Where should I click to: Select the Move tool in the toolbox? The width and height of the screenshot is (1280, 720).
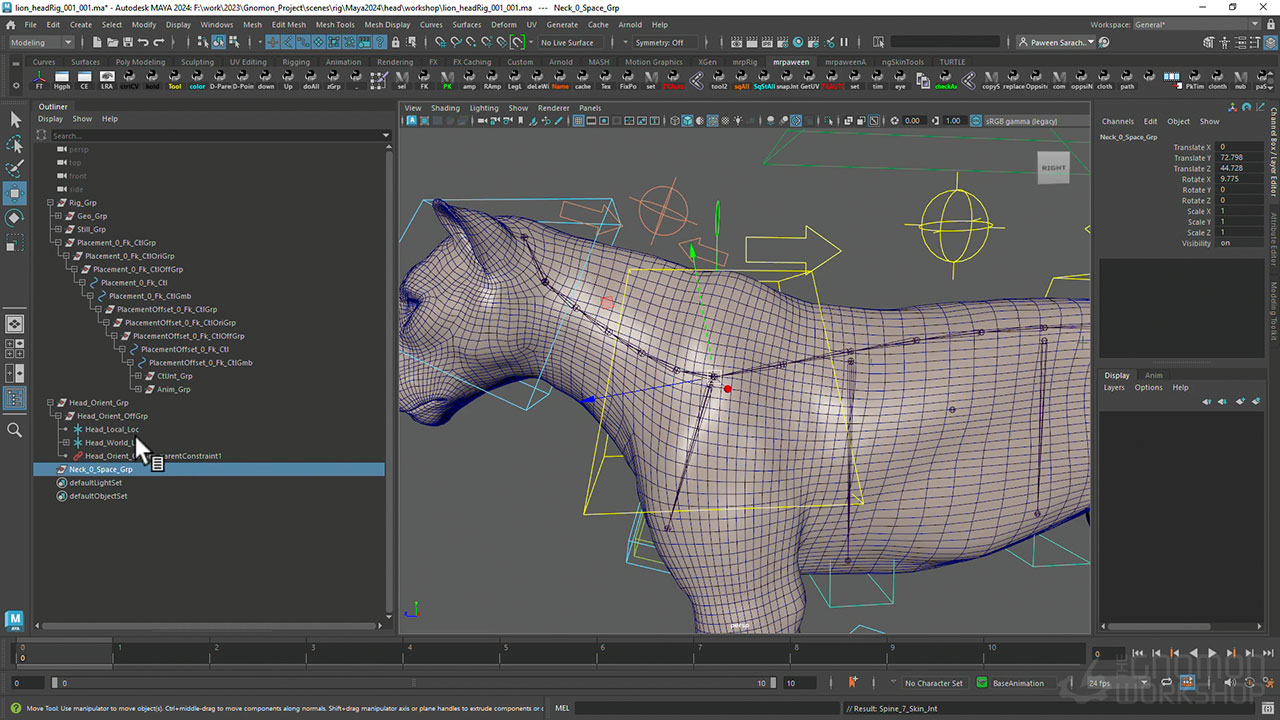(15, 193)
